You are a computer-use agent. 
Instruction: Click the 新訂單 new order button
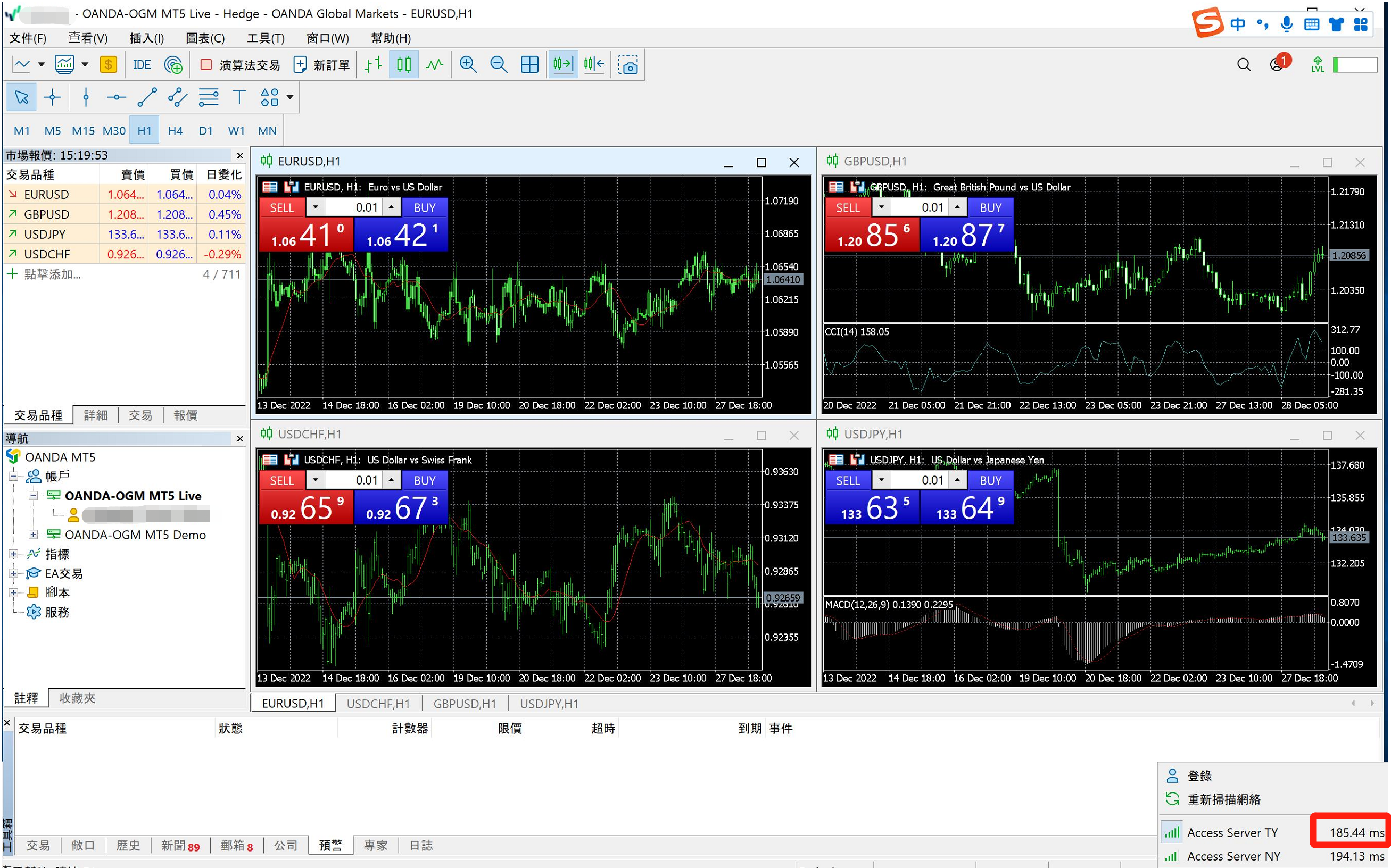tap(321, 64)
